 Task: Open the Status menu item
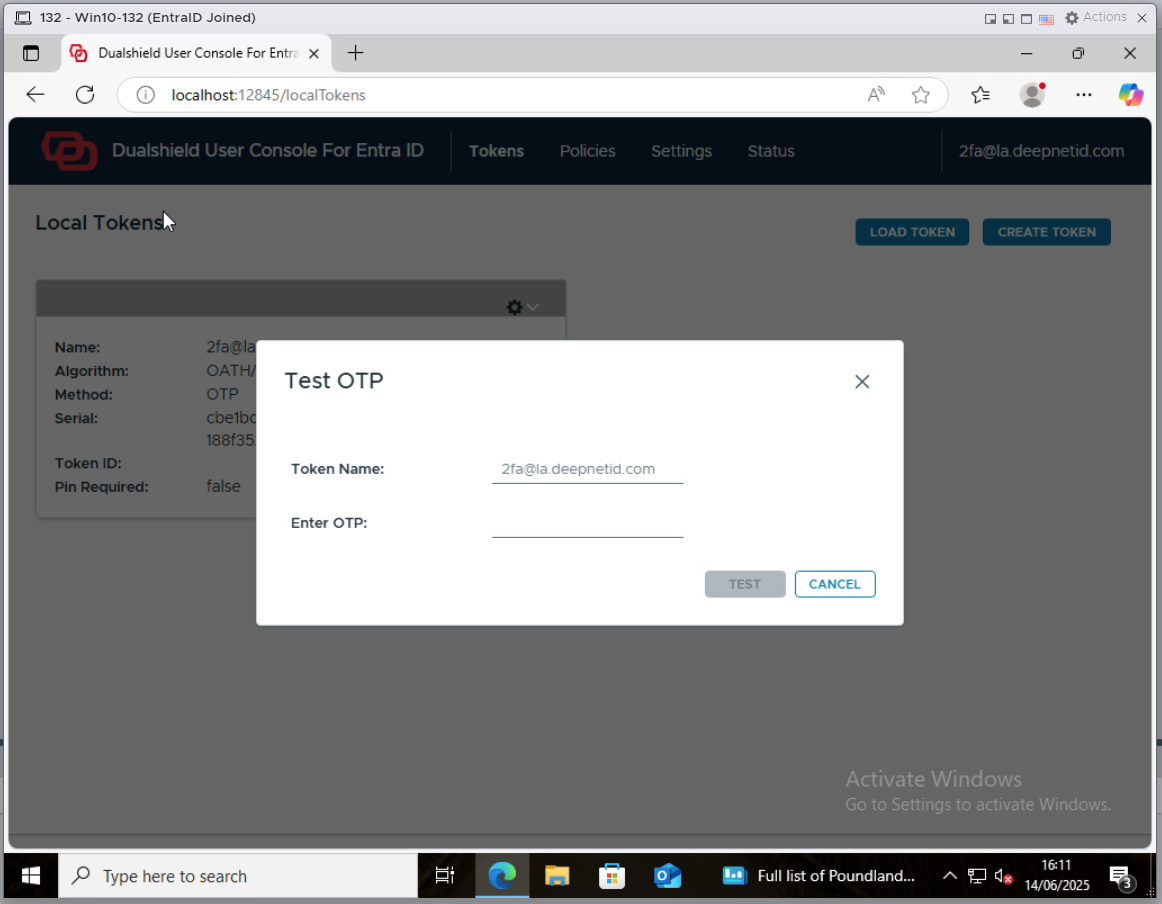[770, 151]
